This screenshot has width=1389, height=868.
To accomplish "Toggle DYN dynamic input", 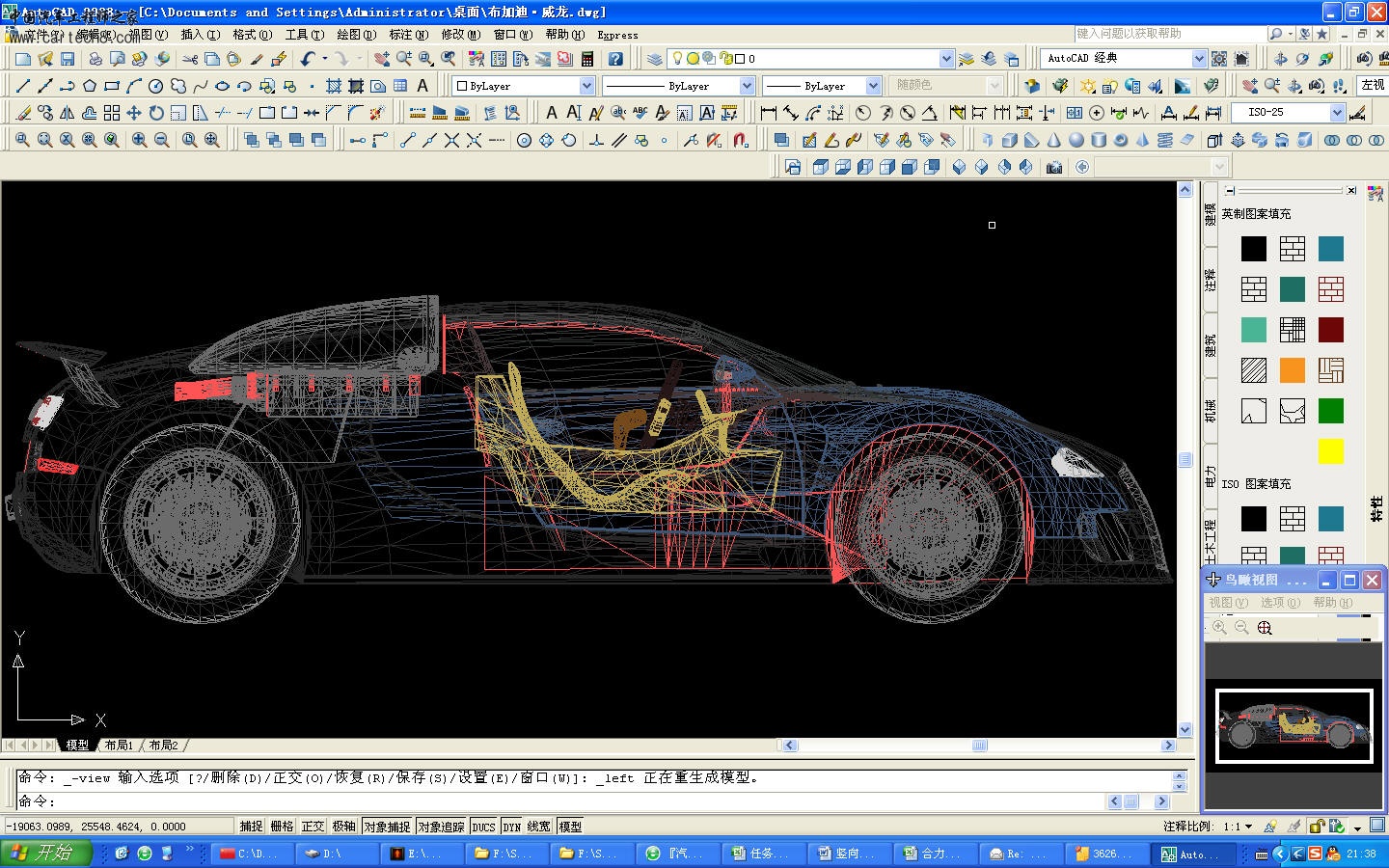I will tap(512, 827).
